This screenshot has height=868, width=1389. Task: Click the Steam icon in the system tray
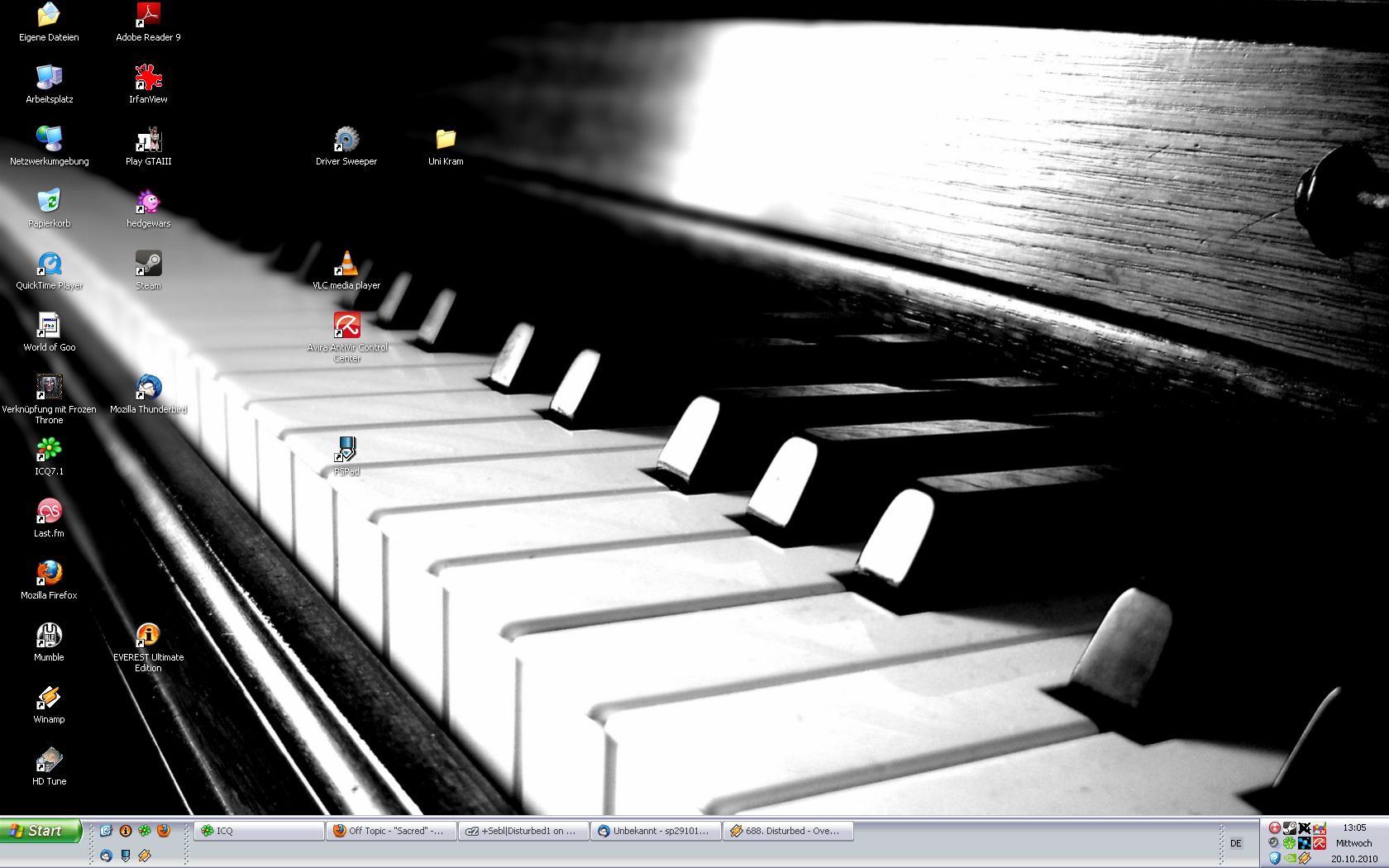1289,827
